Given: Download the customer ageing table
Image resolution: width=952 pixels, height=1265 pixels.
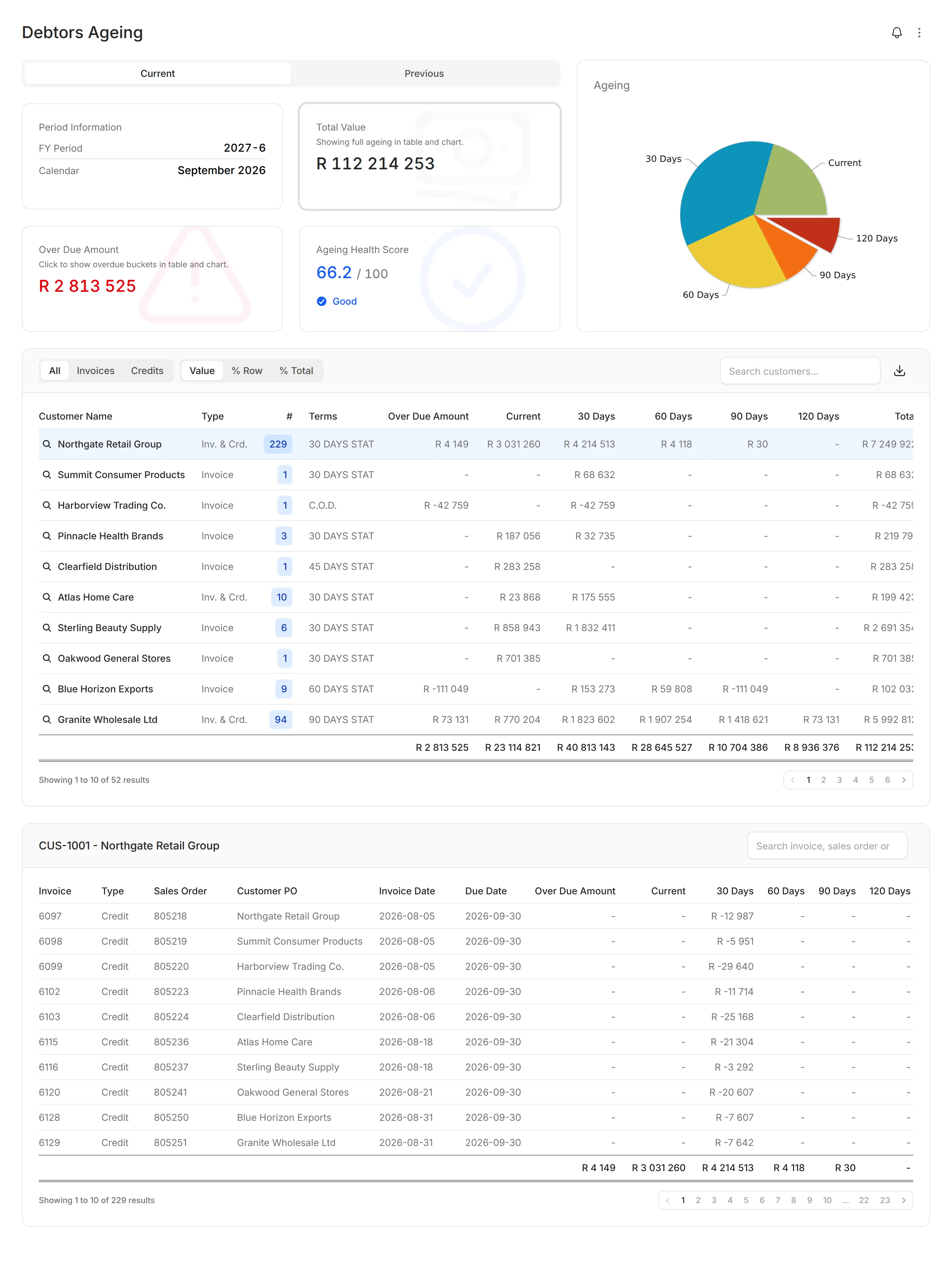Looking at the screenshot, I should pos(899,371).
